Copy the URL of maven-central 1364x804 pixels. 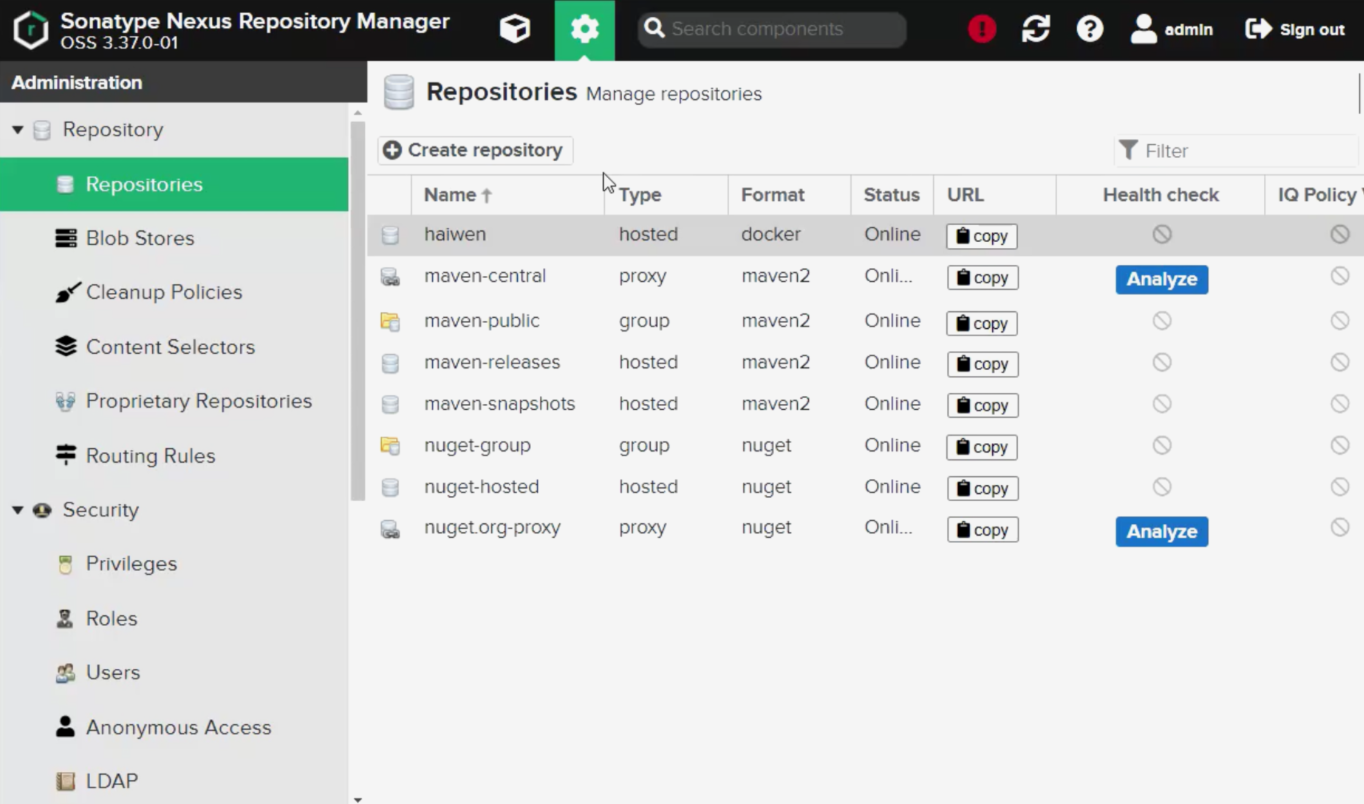(x=982, y=278)
